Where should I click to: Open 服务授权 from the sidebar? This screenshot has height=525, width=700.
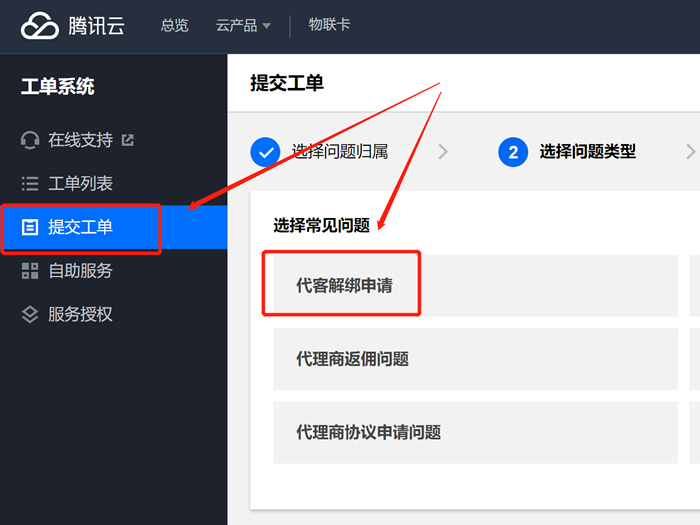click(x=80, y=314)
